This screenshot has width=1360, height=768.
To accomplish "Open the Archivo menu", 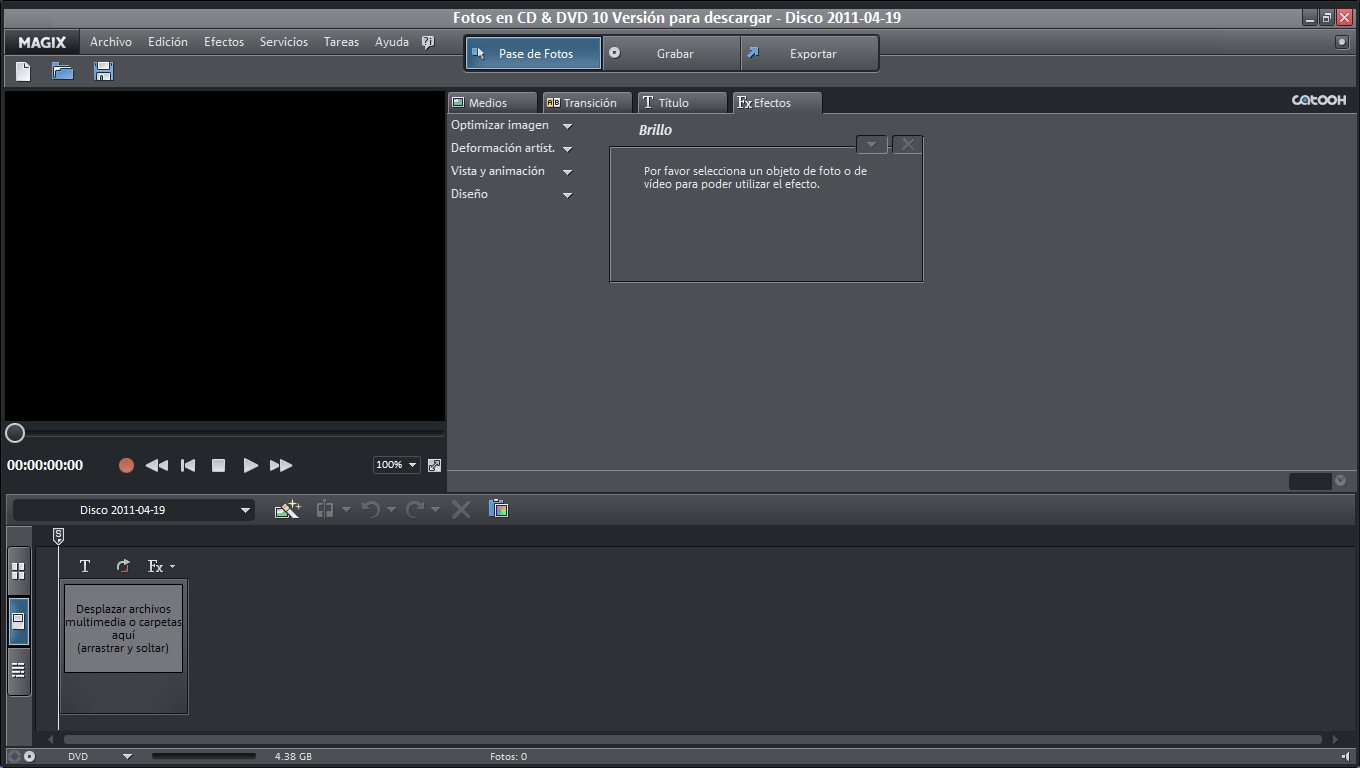I will (111, 42).
